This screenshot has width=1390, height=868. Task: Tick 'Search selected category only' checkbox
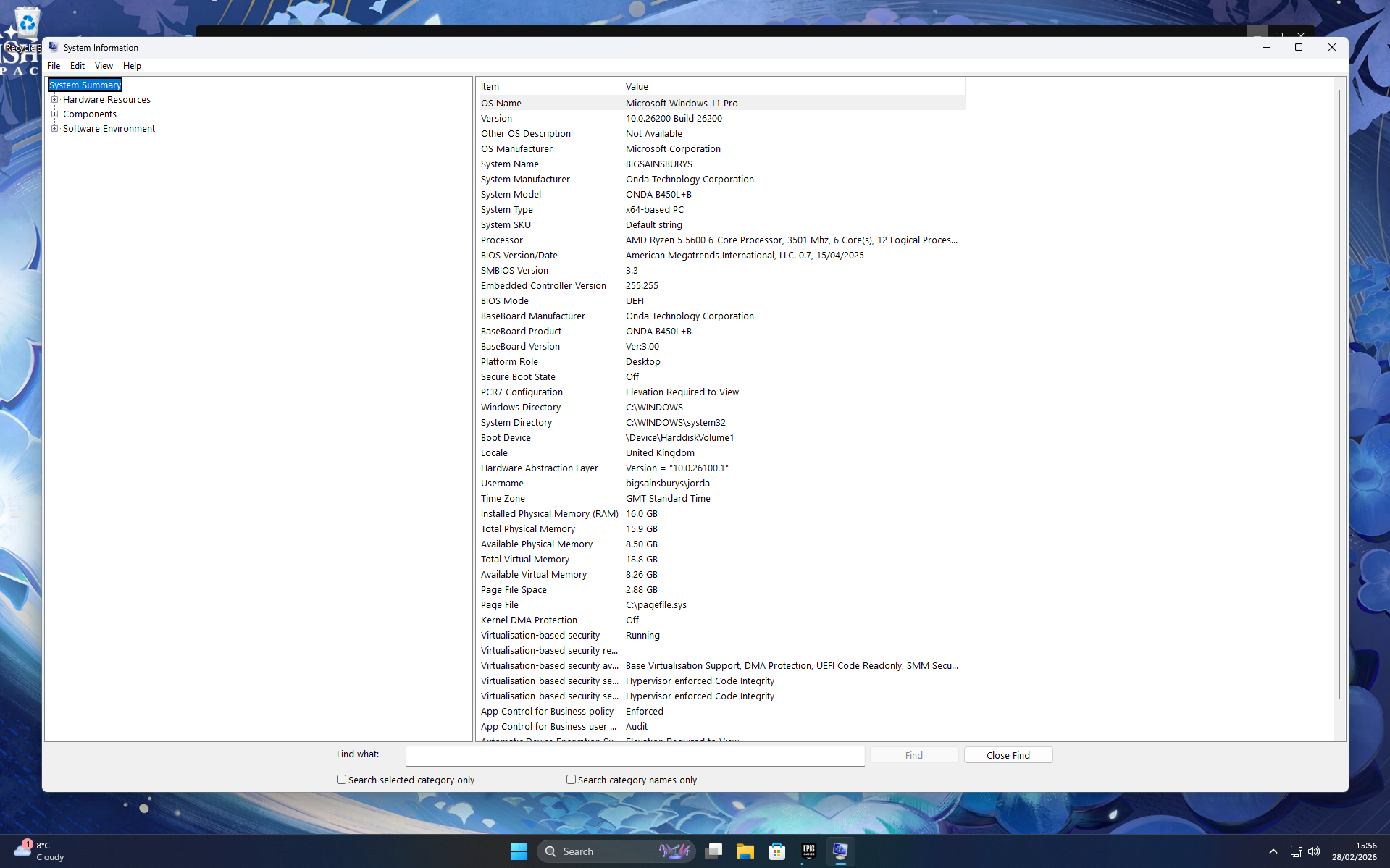[x=341, y=780]
